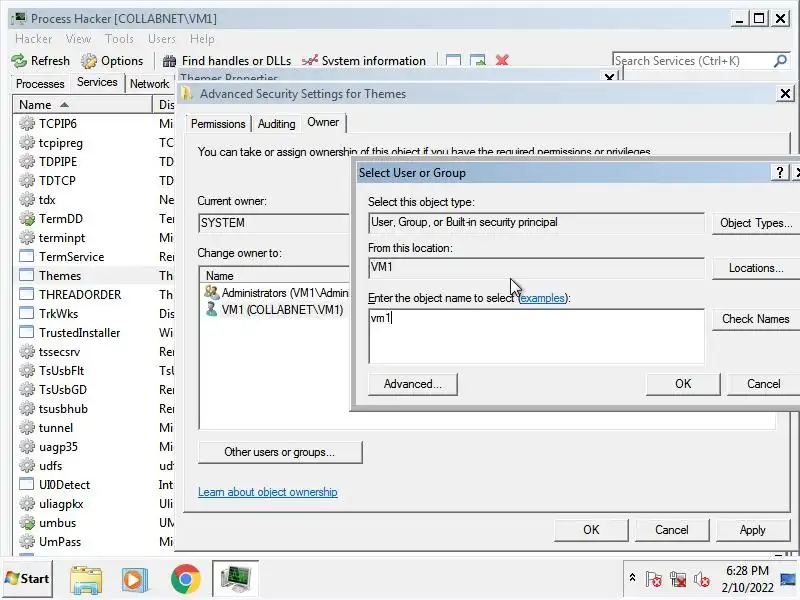Image resolution: width=800 pixels, height=600 pixels.
Task: Open Learn about object ownership link
Action: (x=267, y=492)
